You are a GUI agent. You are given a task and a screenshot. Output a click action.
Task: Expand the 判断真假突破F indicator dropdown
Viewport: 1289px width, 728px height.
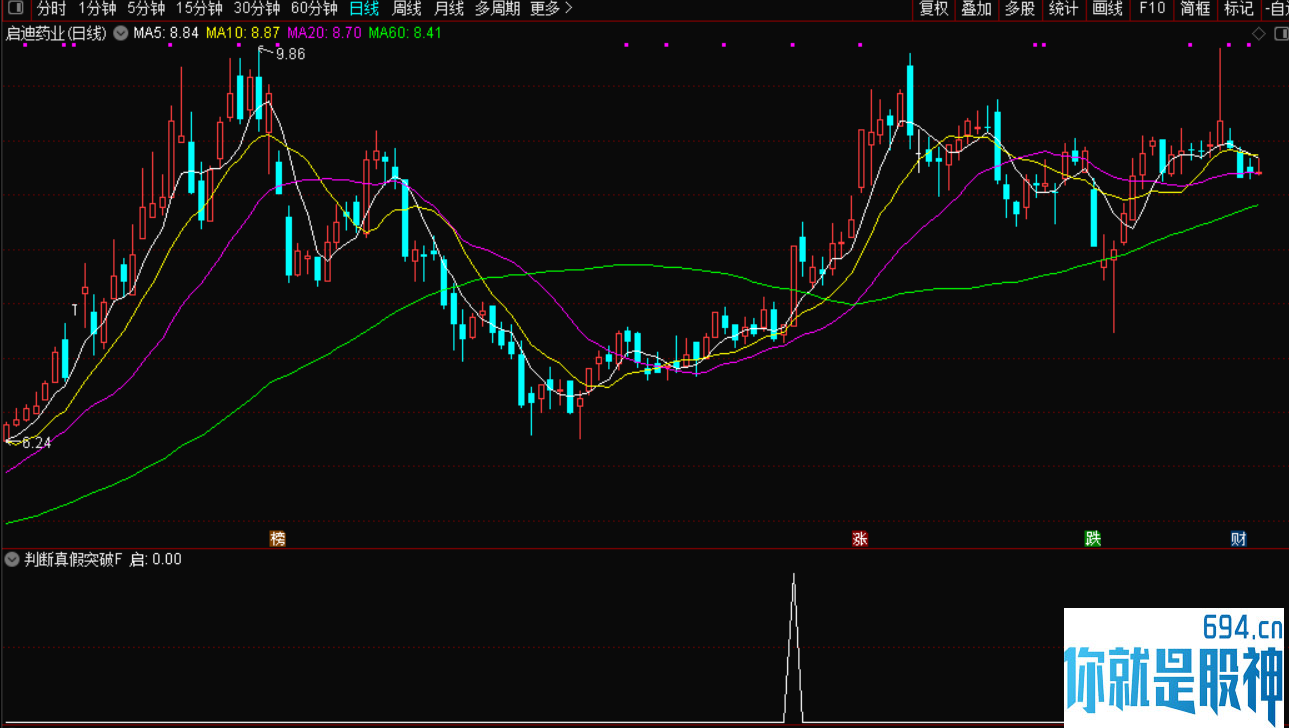[x=12, y=559]
